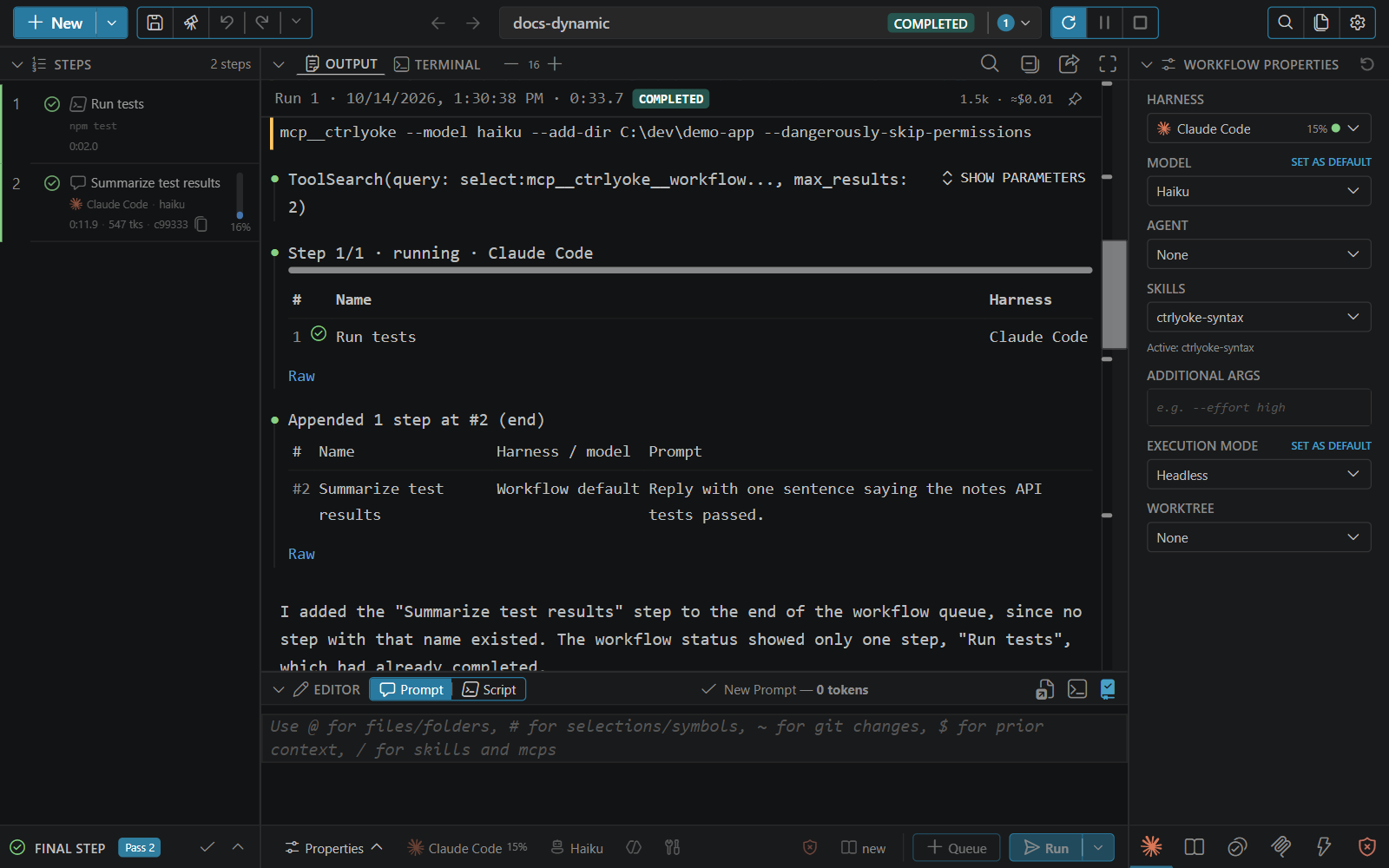Reset workflow properties with the undo arrow icon
This screenshot has width=1389, height=868.
(x=1367, y=64)
